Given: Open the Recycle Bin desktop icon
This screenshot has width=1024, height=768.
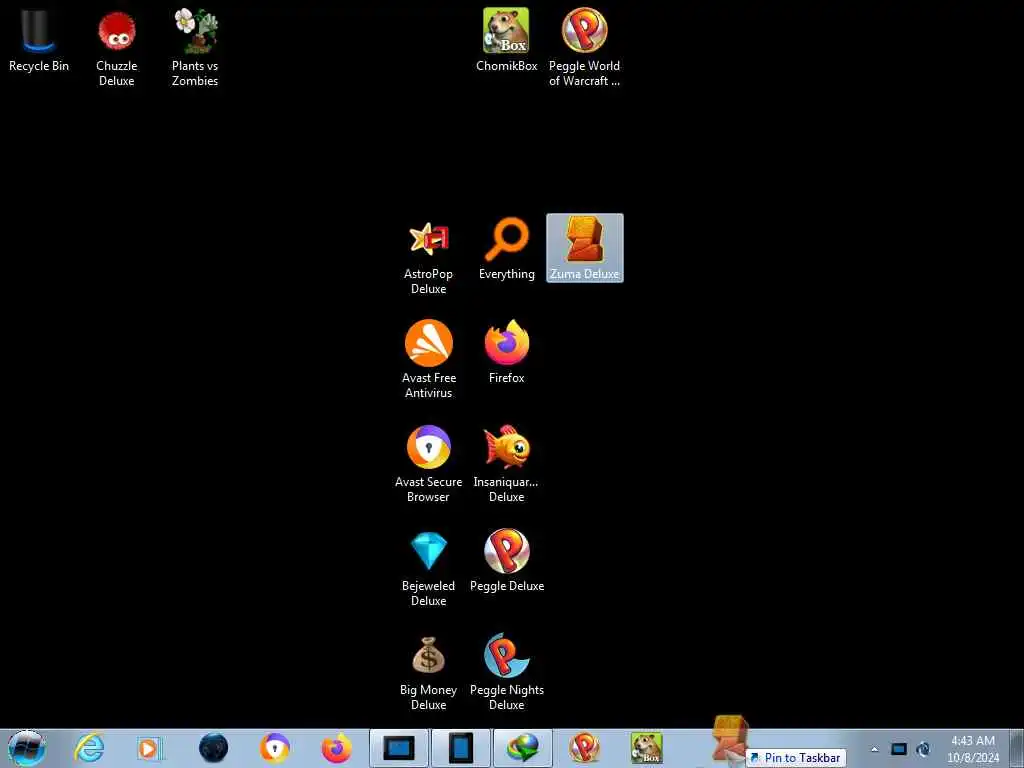Looking at the screenshot, I should pos(39,40).
